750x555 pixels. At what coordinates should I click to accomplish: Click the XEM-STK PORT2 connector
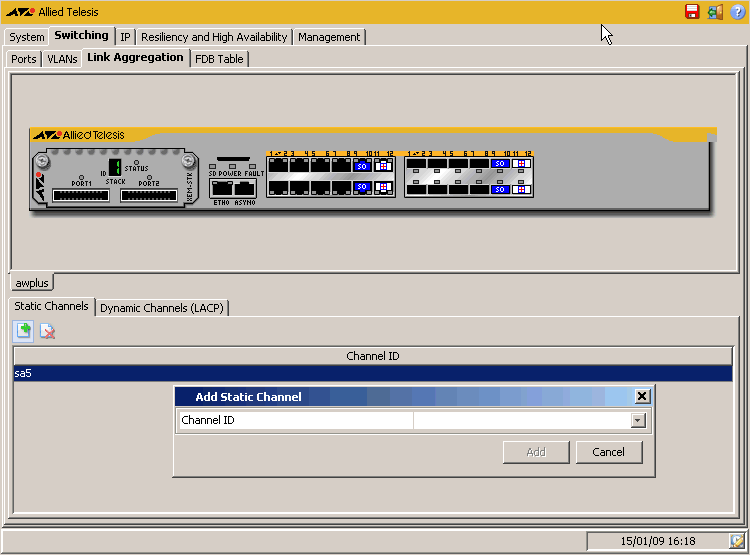[149, 195]
